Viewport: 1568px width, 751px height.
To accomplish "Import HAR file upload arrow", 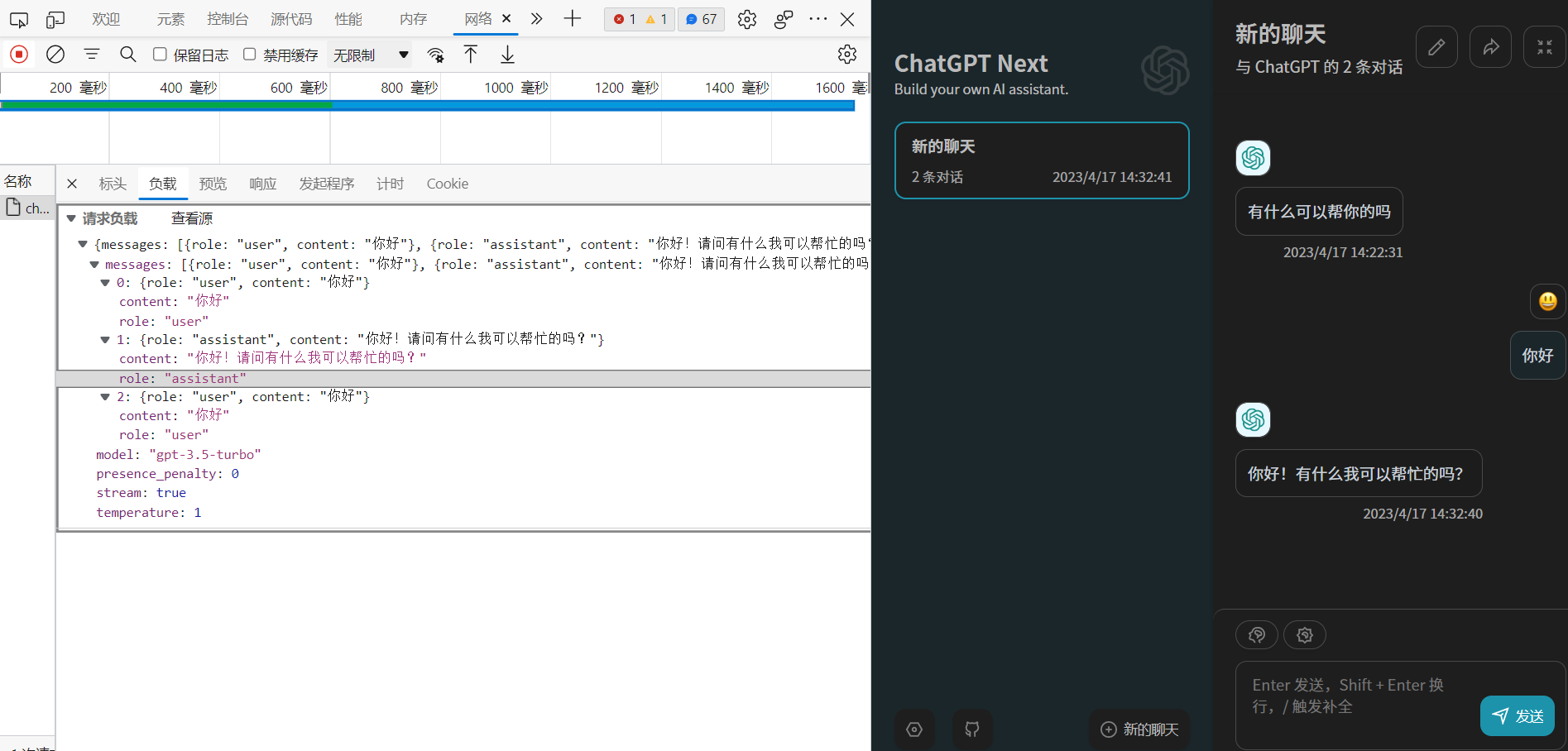I will coord(471,55).
